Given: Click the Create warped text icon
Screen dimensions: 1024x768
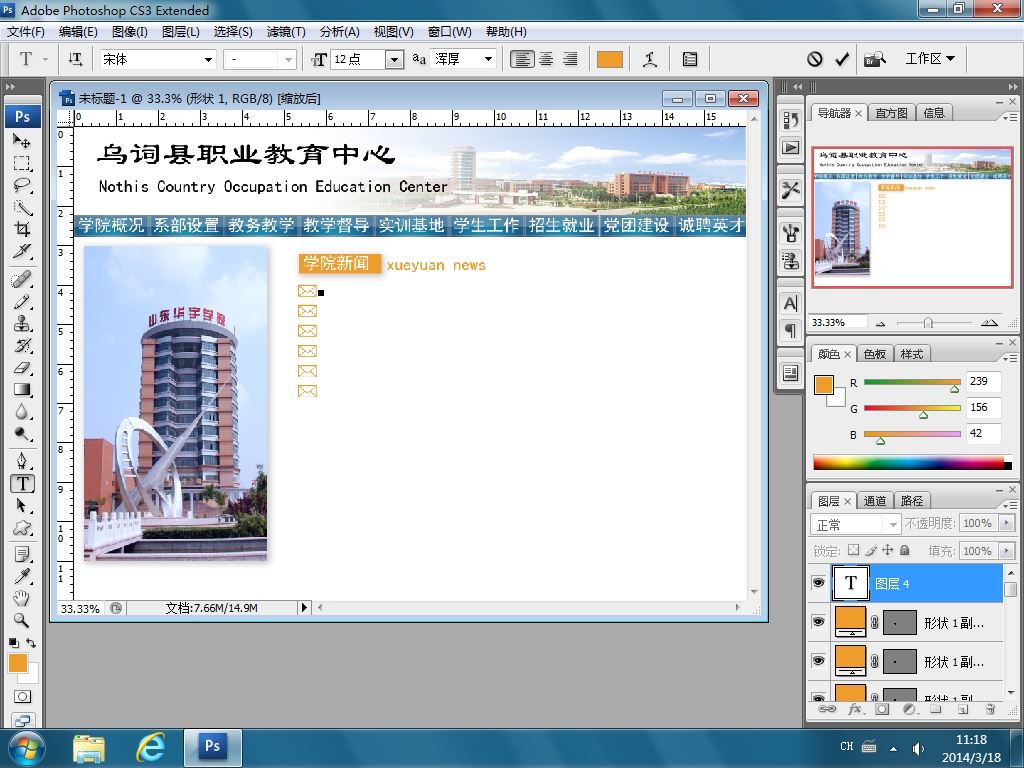Looking at the screenshot, I should click(650, 59).
